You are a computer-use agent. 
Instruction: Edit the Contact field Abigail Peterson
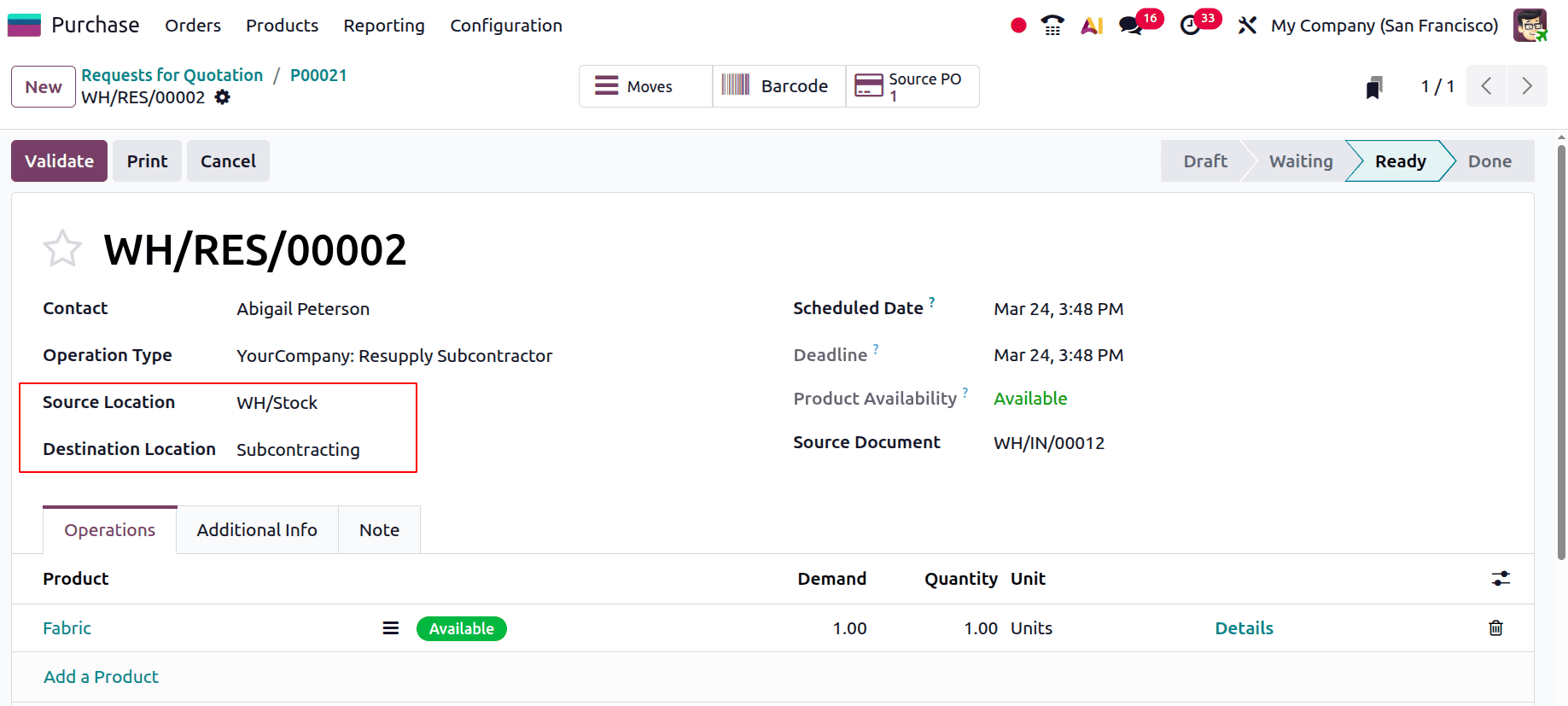click(303, 309)
